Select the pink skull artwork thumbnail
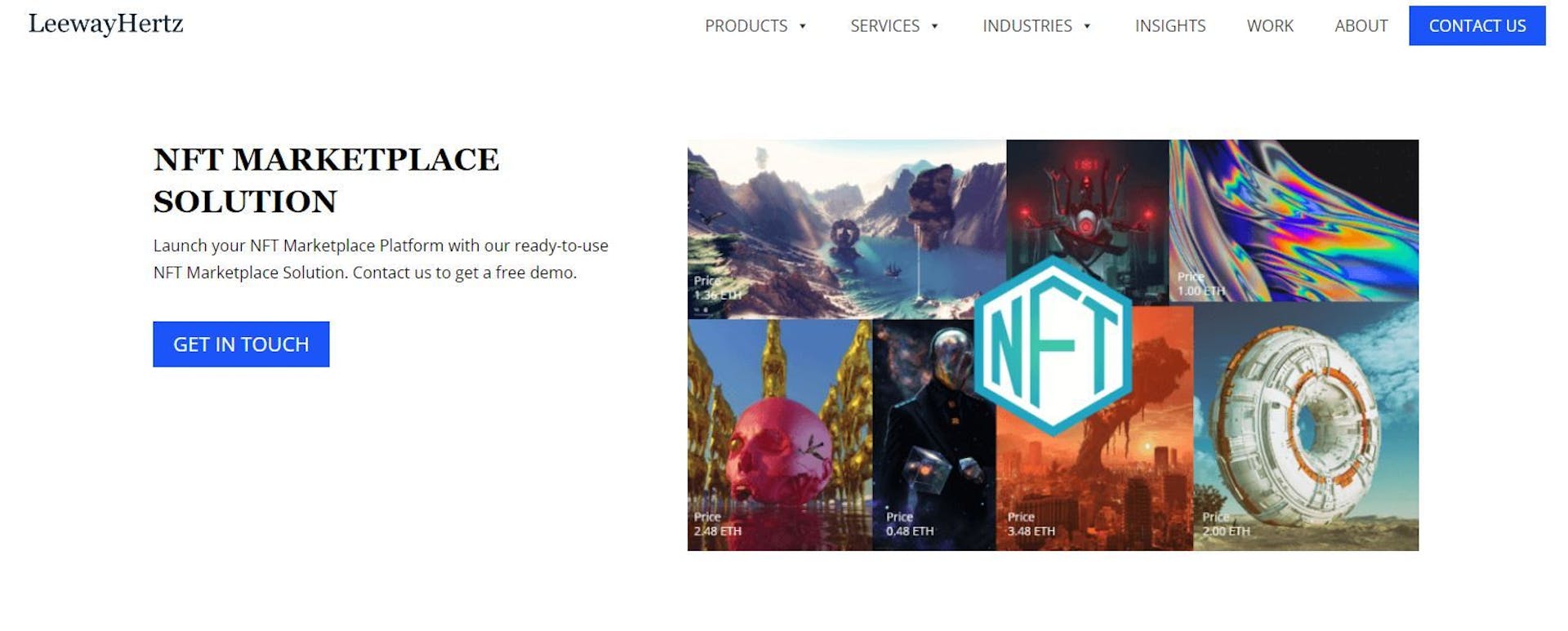 (x=780, y=435)
